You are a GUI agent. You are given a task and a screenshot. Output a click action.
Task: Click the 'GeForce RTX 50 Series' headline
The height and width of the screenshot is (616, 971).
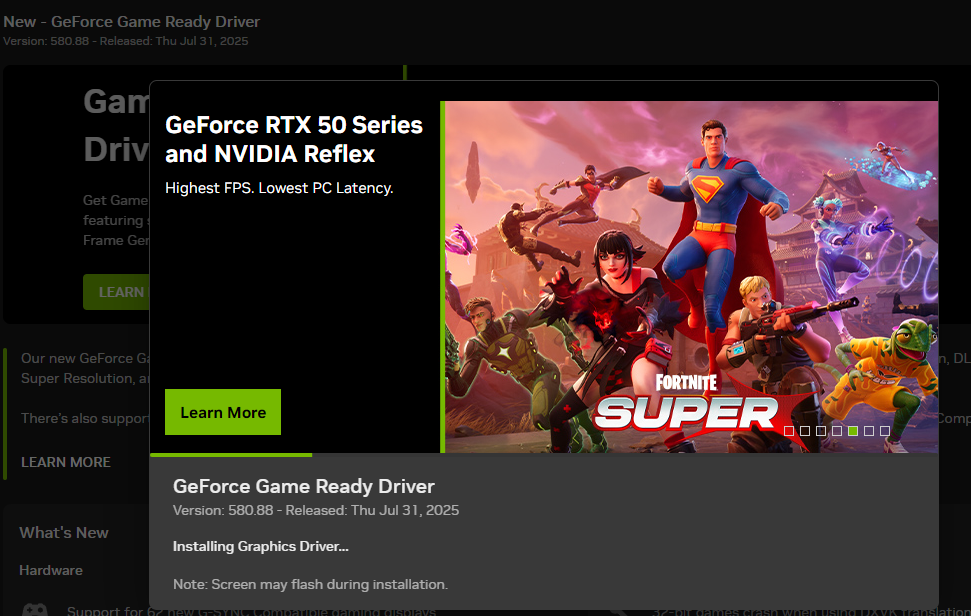coord(294,139)
